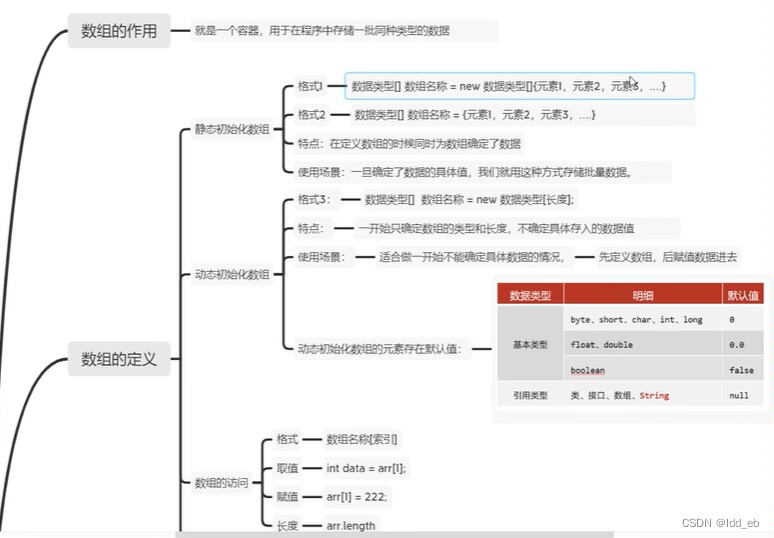Click the 格式 label under 数组的访问
774x538 pixels.
(287, 439)
